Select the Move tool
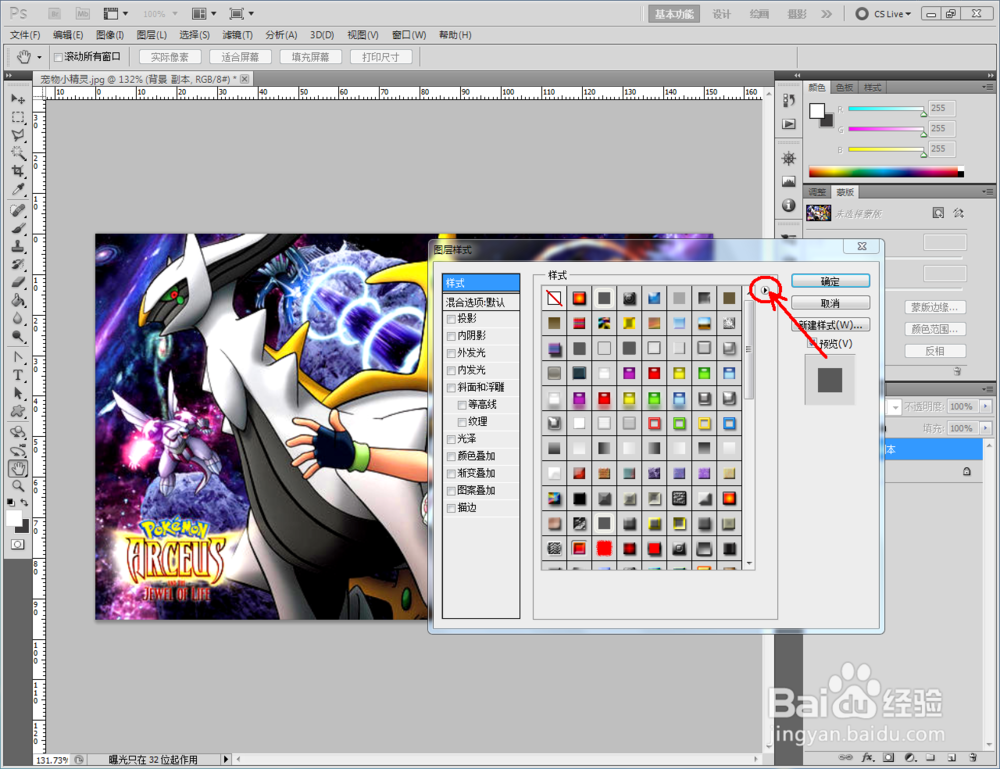This screenshot has height=769, width=1000. pyautogui.click(x=18, y=99)
